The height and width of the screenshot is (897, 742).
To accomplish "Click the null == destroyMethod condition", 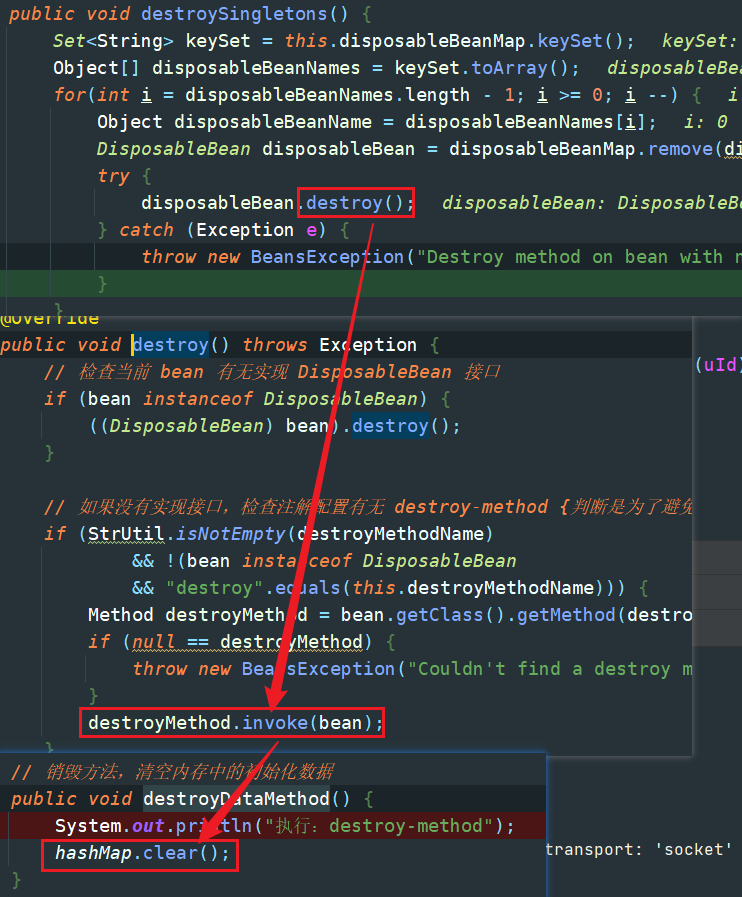I will (248, 642).
